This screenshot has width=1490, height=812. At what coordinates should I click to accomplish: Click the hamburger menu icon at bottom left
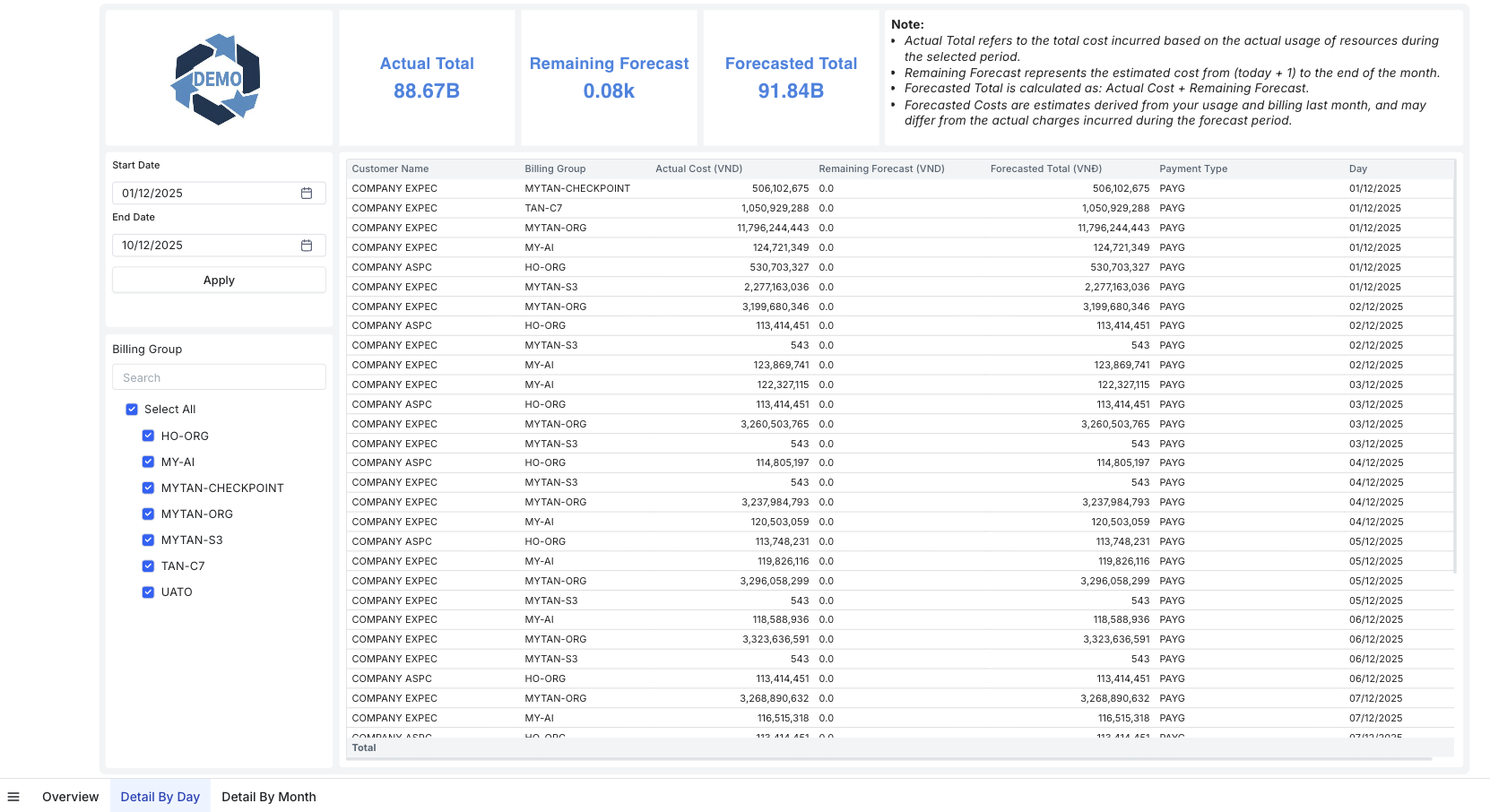[x=13, y=797]
